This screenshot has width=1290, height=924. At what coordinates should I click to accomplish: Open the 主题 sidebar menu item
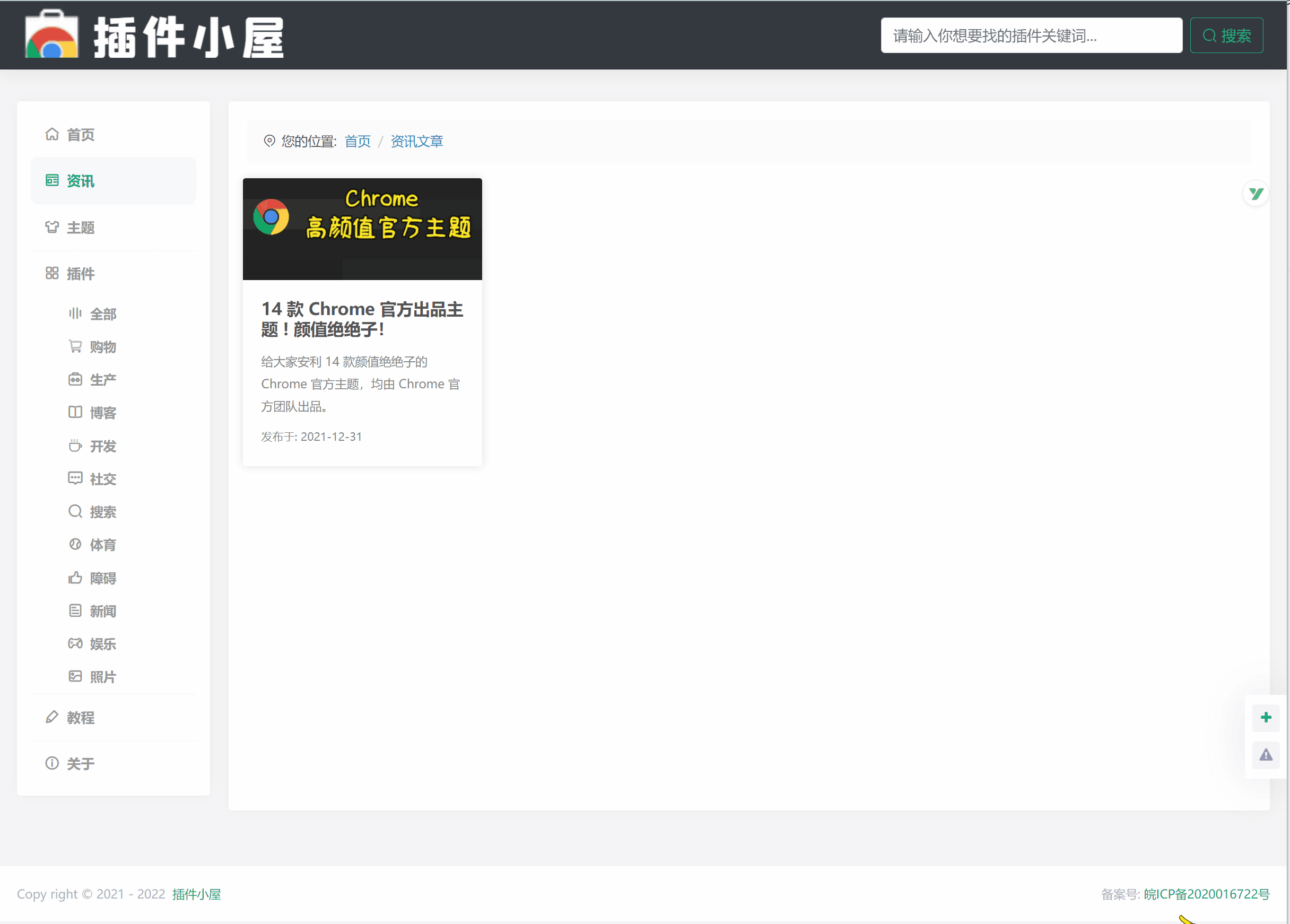(80, 228)
